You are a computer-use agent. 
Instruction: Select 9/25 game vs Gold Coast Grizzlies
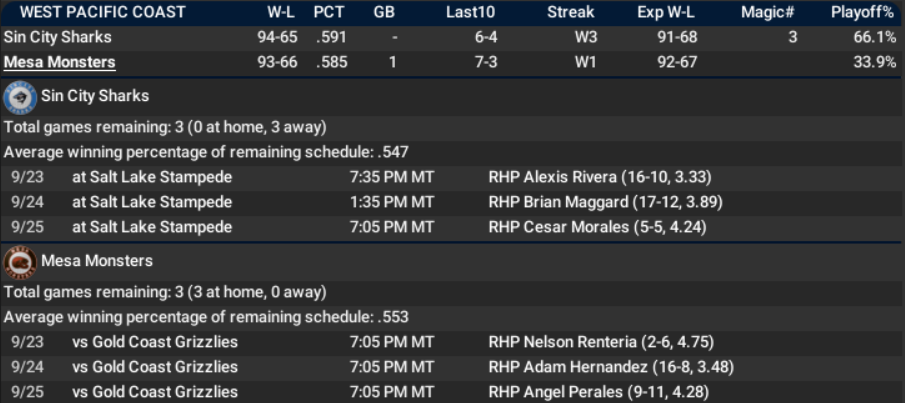pos(154,391)
